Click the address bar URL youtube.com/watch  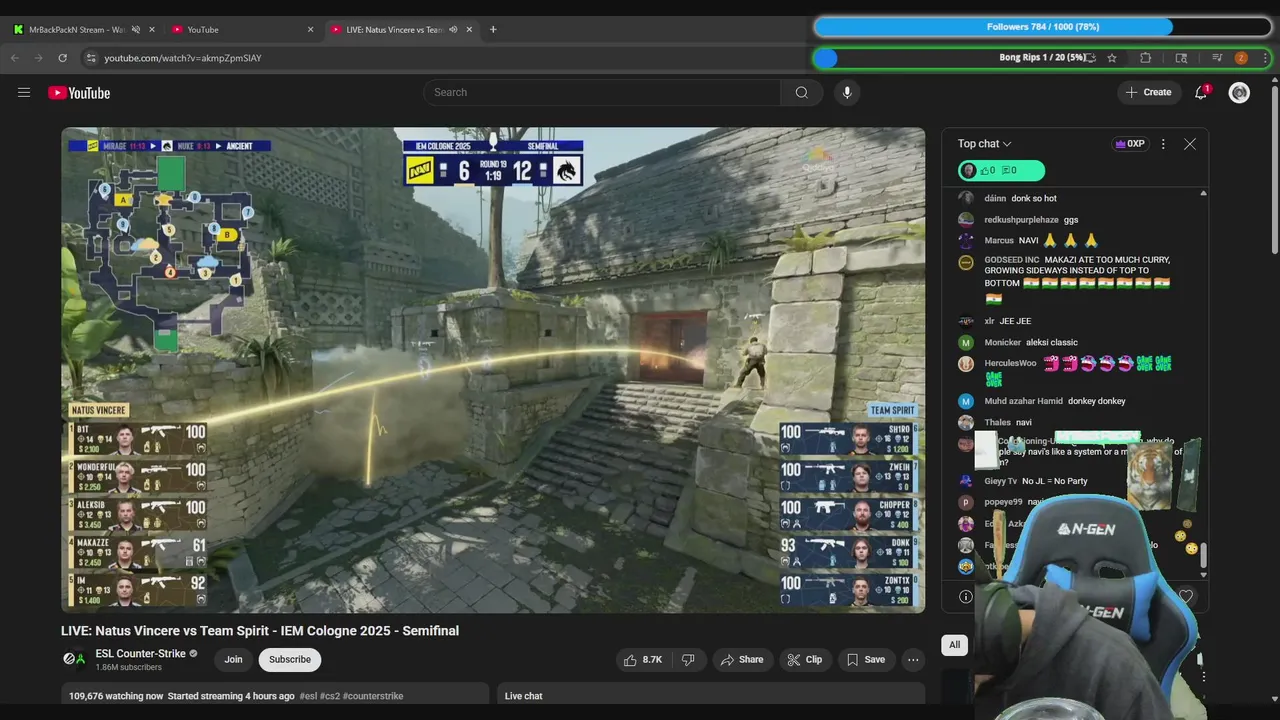pos(183,58)
